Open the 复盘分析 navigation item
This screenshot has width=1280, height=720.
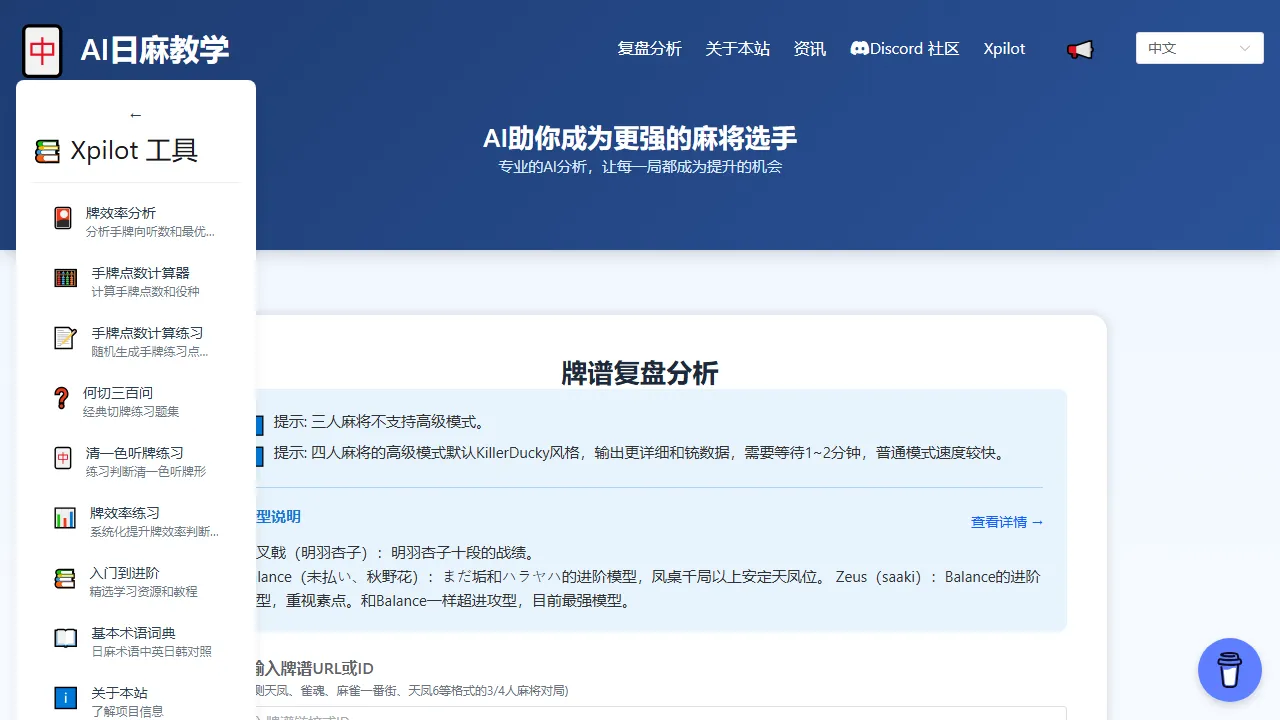tap(650, 48)
